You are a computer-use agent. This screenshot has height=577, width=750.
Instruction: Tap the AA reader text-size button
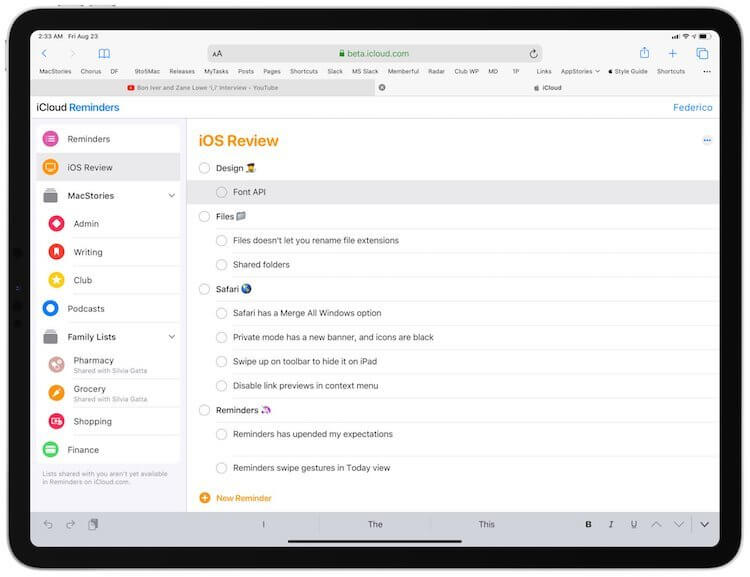(x=217, y=54)
